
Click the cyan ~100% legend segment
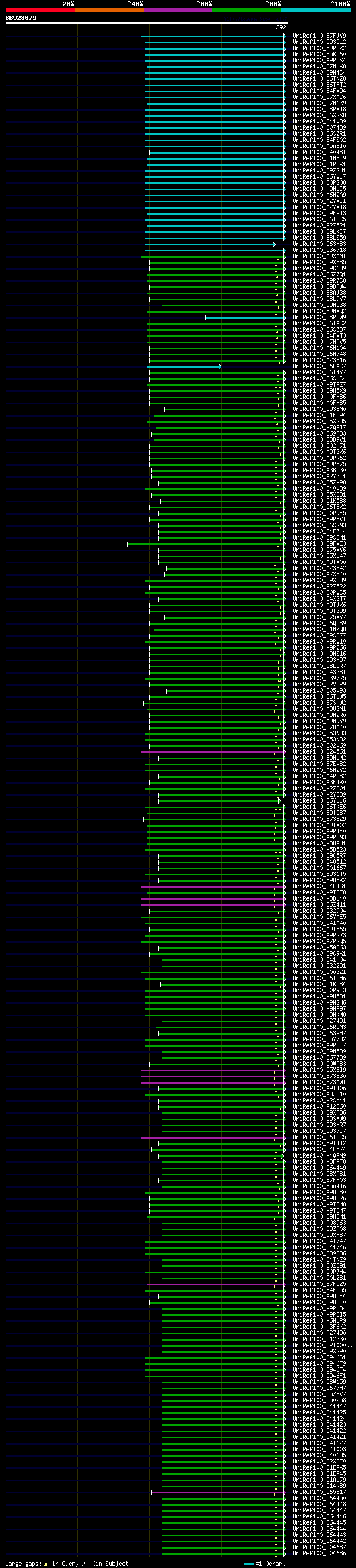point(317,11)
